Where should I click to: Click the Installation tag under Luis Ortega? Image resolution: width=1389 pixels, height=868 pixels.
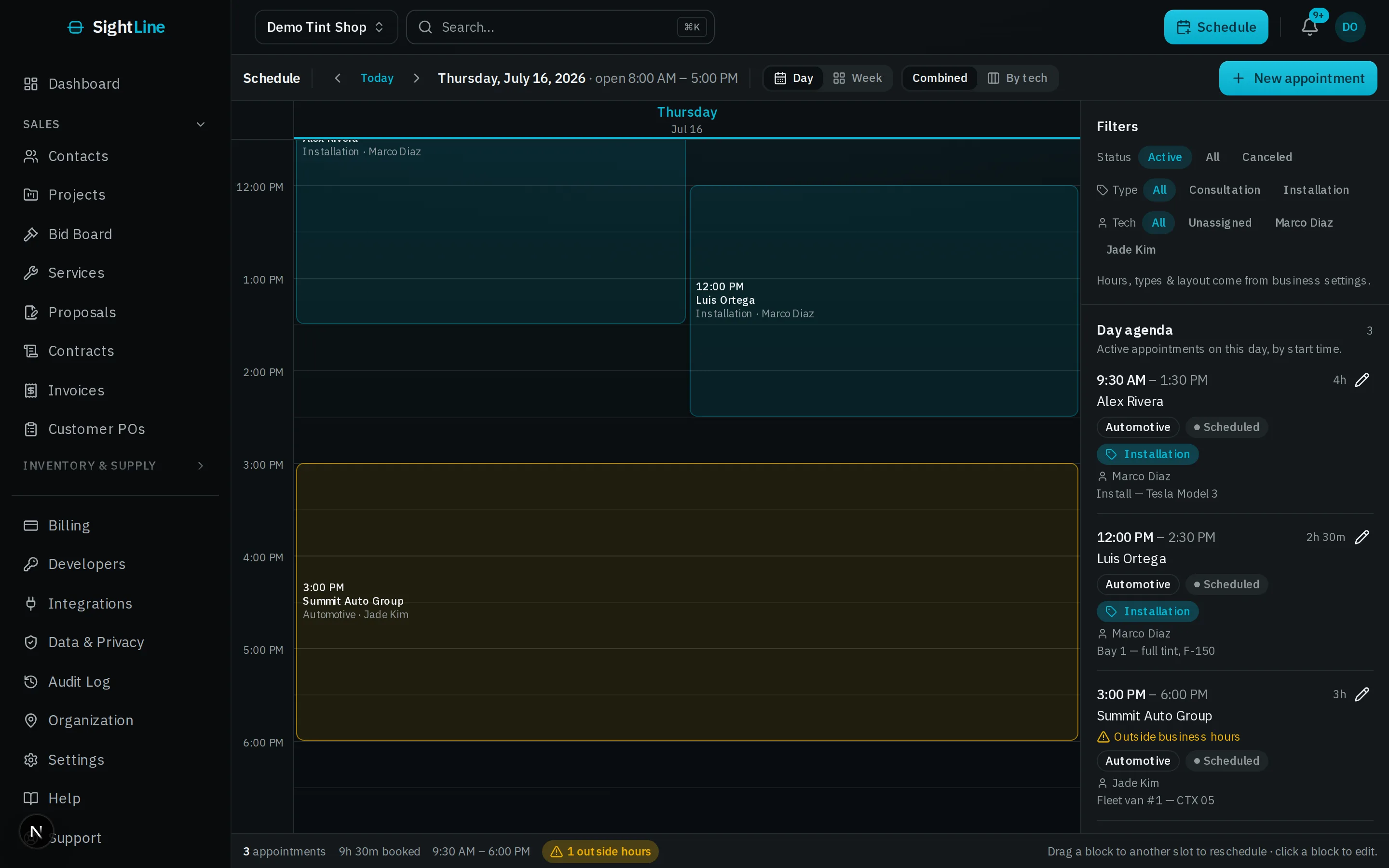pos(1147,611)
